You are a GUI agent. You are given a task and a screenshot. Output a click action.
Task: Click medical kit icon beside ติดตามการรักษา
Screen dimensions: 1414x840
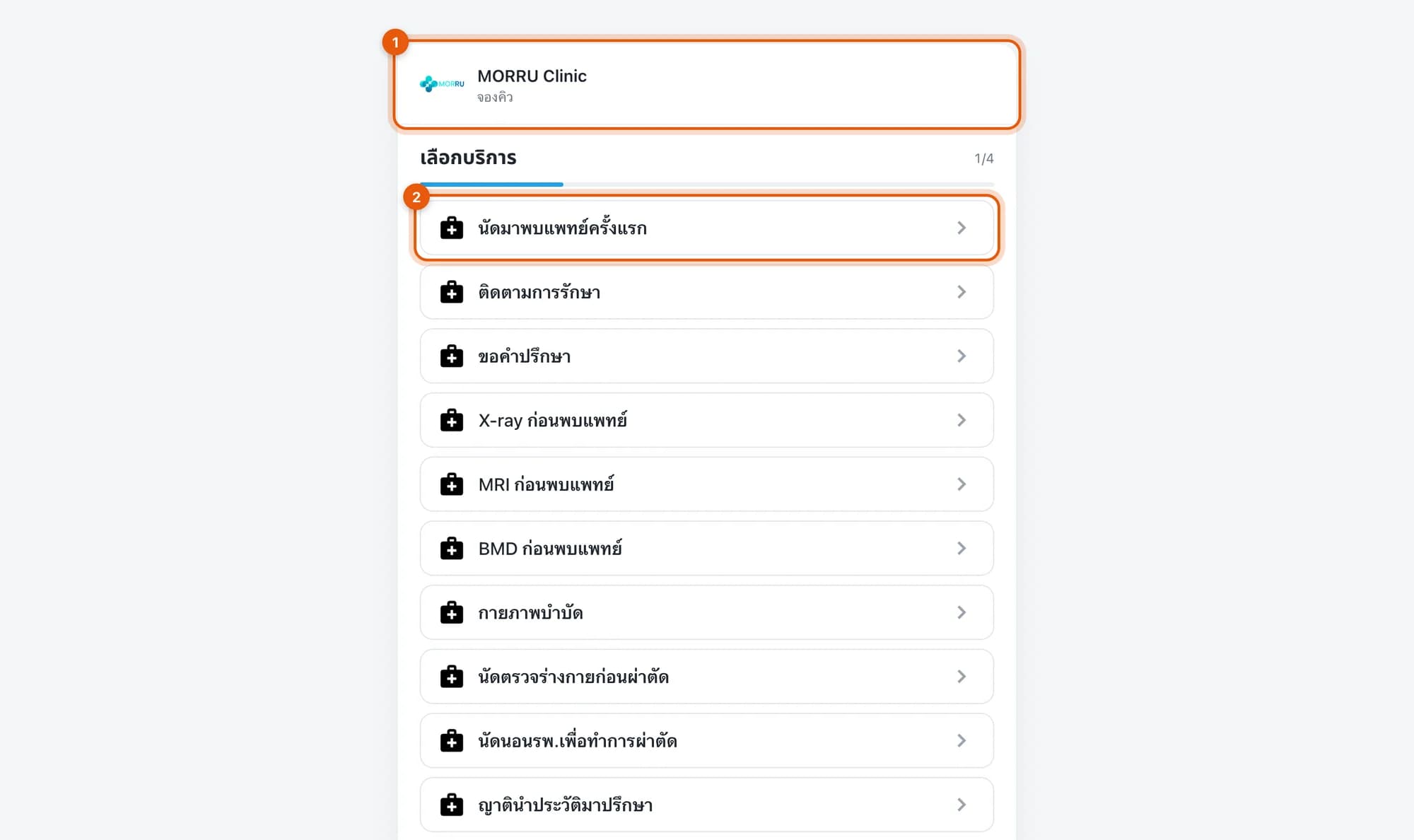[x=452, y=292]
